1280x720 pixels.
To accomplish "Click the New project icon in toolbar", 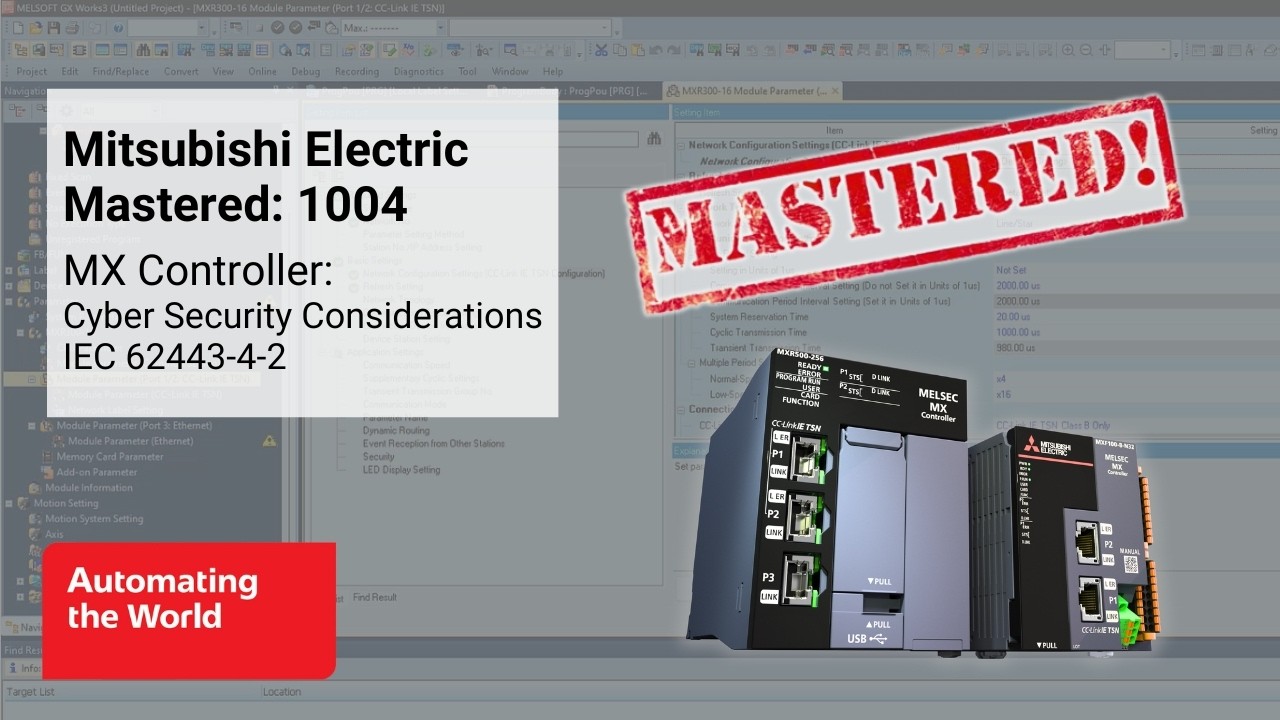I will pos(18,27).
